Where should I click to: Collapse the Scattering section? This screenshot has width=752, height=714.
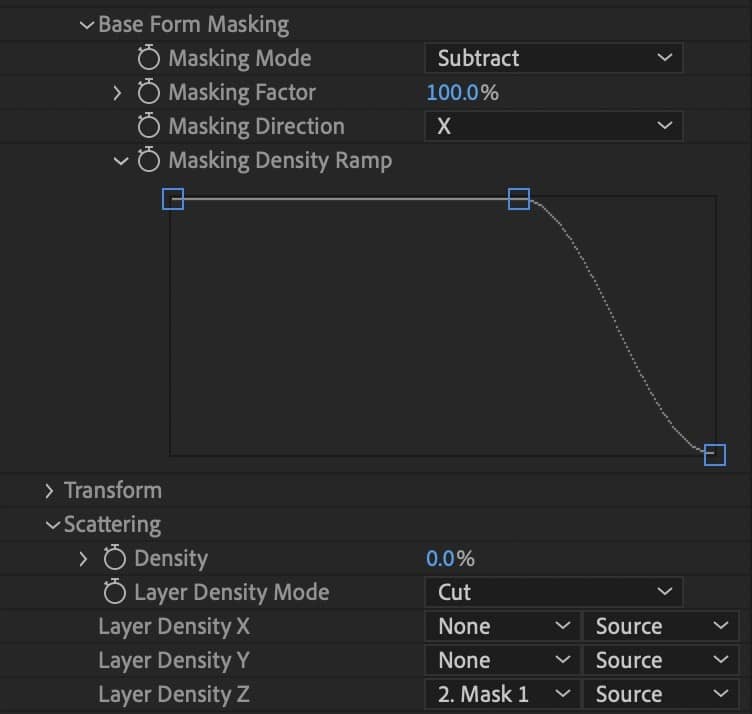[52, 525]
